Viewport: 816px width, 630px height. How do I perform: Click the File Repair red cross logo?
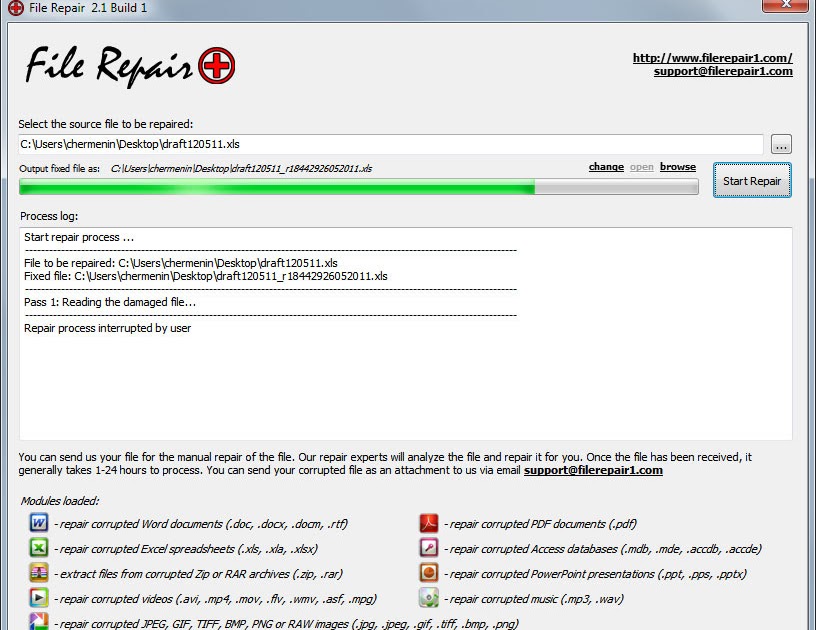coord(216,66)
